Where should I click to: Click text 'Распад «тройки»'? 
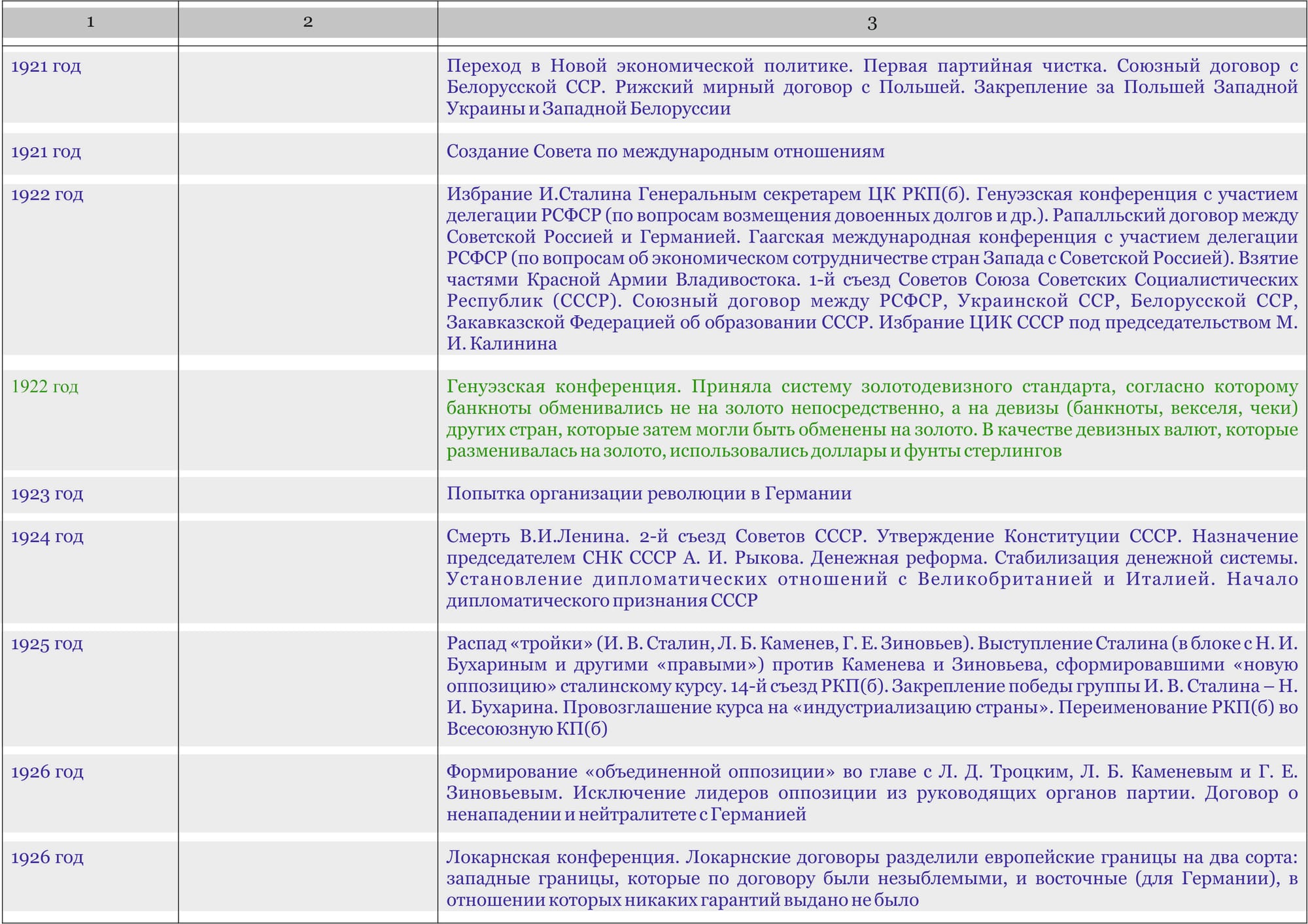[x=519, y=643]
